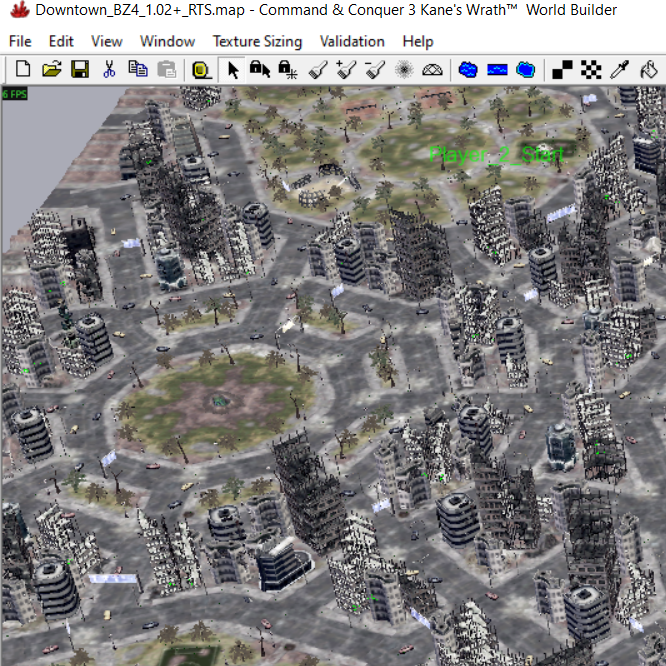This screenshot has width=666, height=666.
Task: Pick a texture with the eyedropper tool
Action: click(x=619, y=69)
